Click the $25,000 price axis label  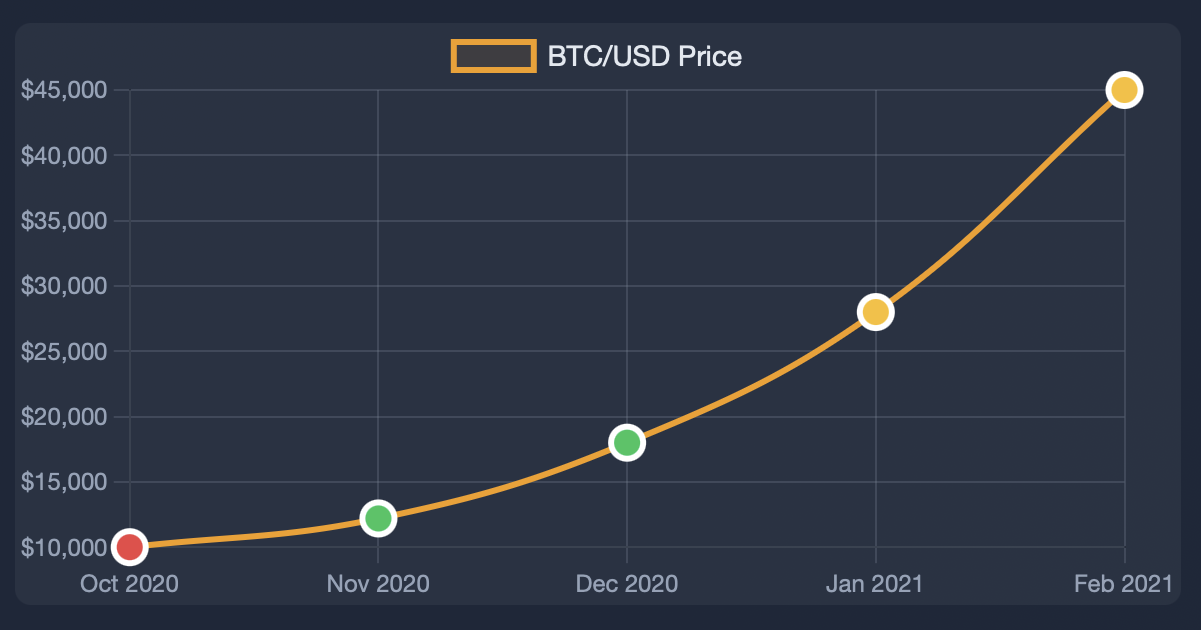pyautogui.click(x=64, y=351)
